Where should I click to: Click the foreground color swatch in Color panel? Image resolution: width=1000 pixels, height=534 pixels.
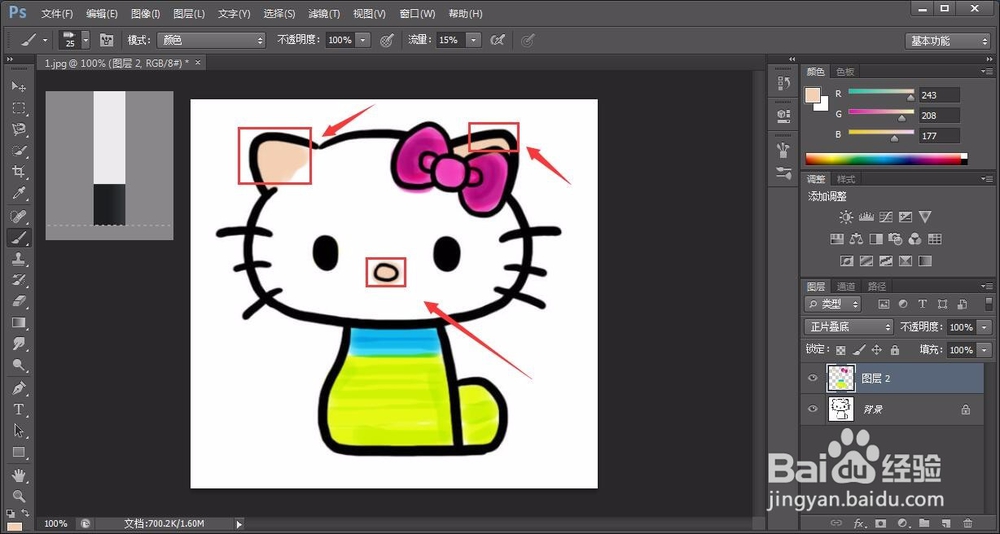(x=812, y=96)
